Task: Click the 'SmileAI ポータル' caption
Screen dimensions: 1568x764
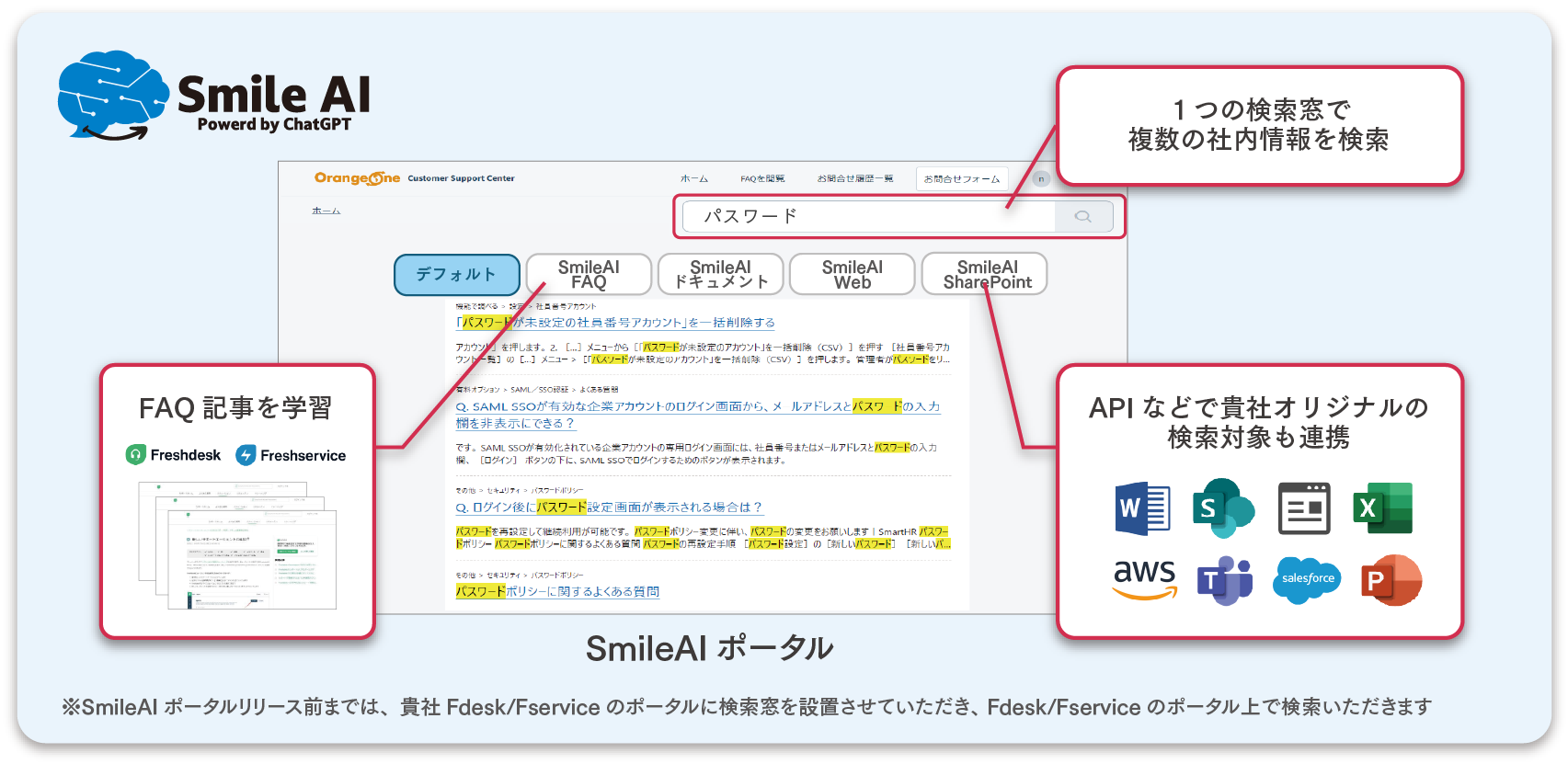Action: click(709, 648)
